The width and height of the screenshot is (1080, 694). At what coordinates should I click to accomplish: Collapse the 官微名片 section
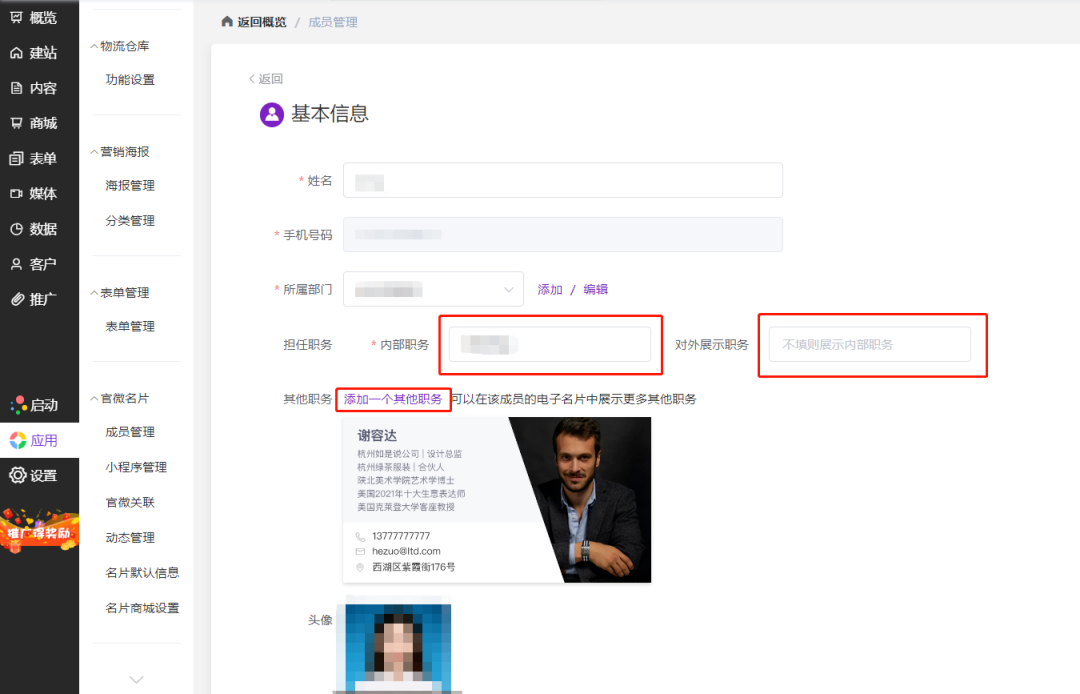[95, 398]
